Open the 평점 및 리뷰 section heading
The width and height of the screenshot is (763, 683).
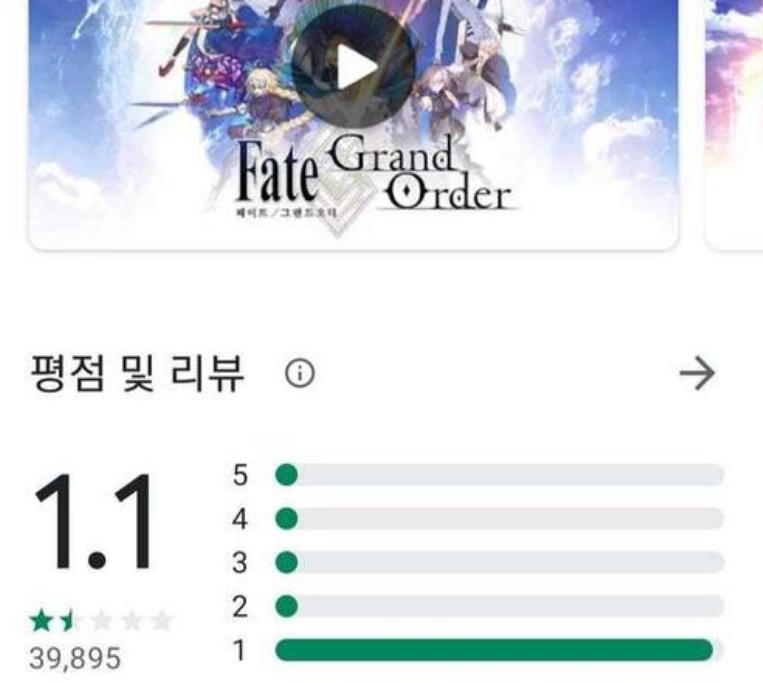pos(137,374)
